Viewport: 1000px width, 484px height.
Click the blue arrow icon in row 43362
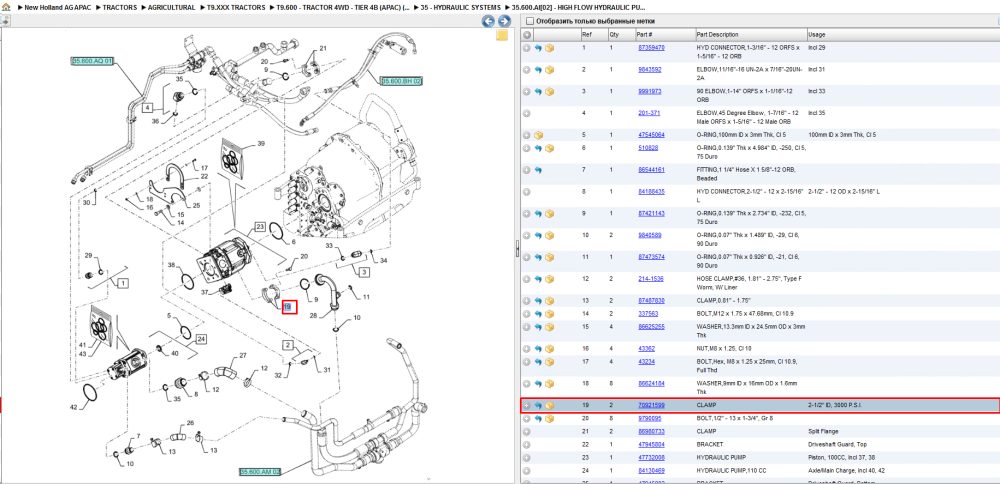[x=538, y=349]
